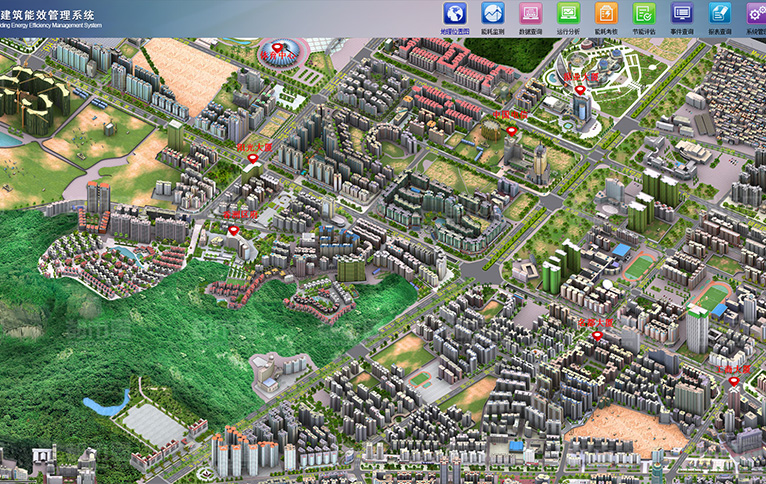Viewport: 766px width, 484px height.
Task: Click the 香洲区府 marker near the hillside
Action: (234, 231)
